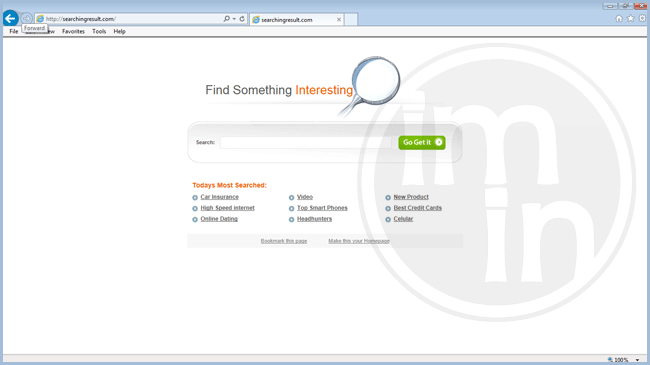Click the Todays Most Searched heading
This screenshot has width=650, height=365.
tap(229, 185)
